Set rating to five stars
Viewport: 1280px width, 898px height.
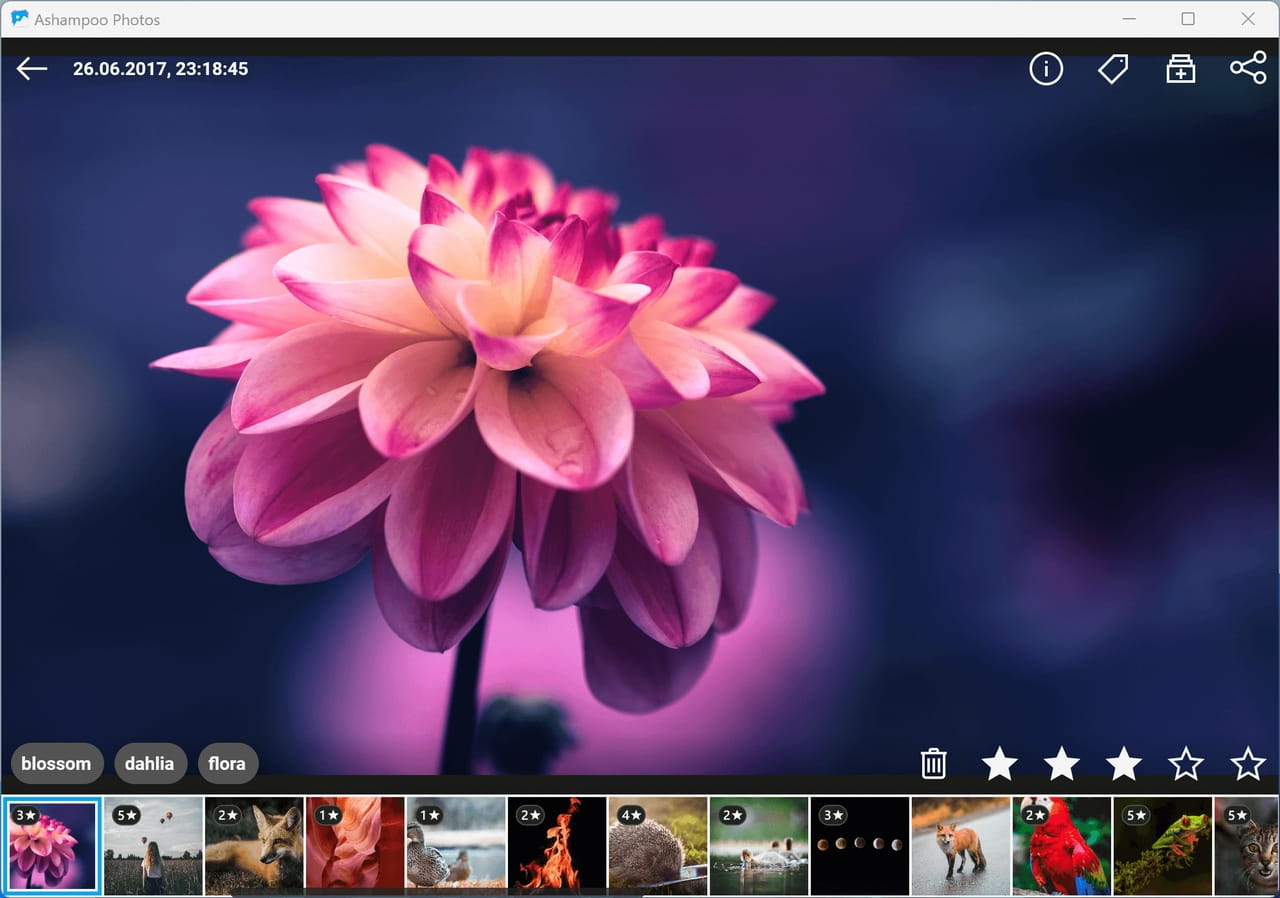point(1248,763)
